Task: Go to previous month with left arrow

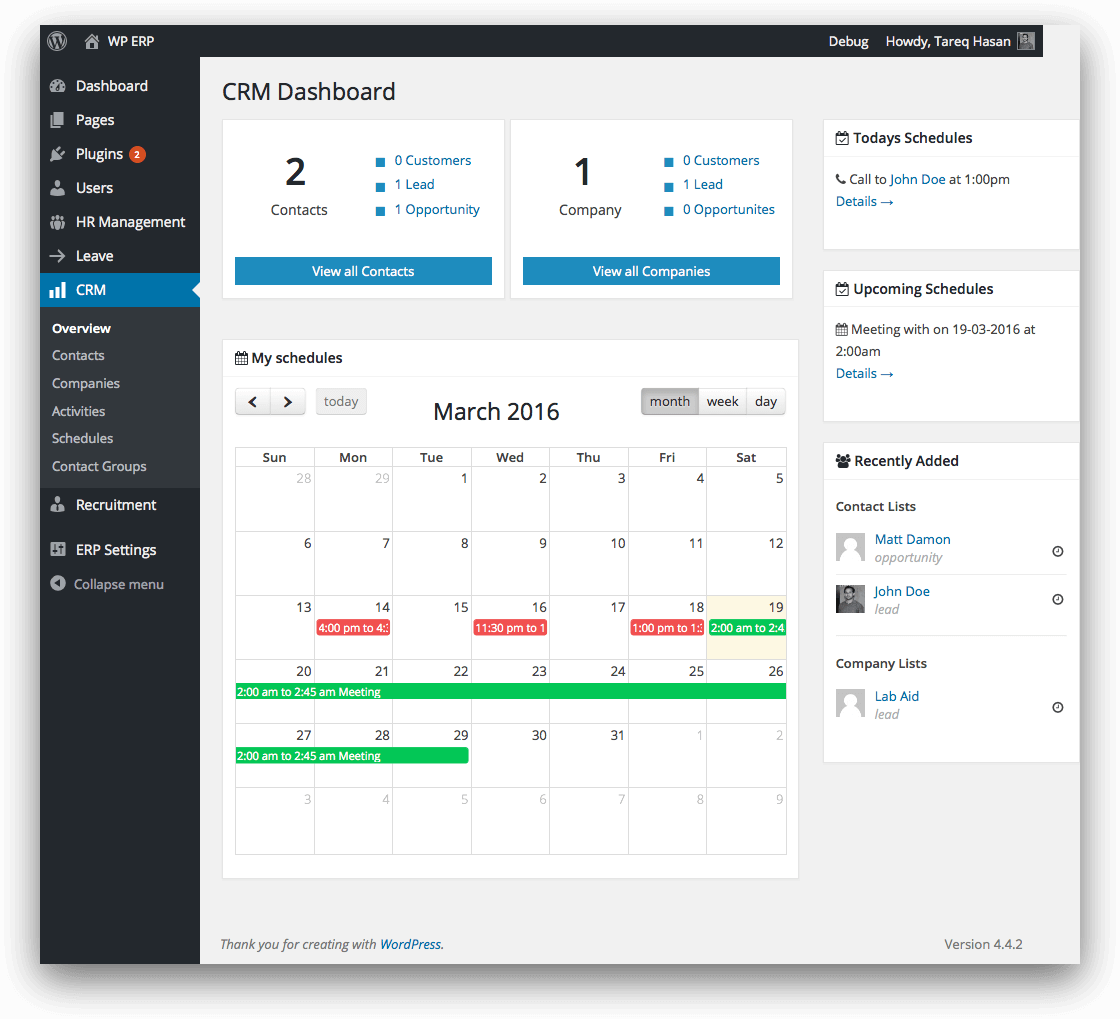Action: (x=253, y=402)
